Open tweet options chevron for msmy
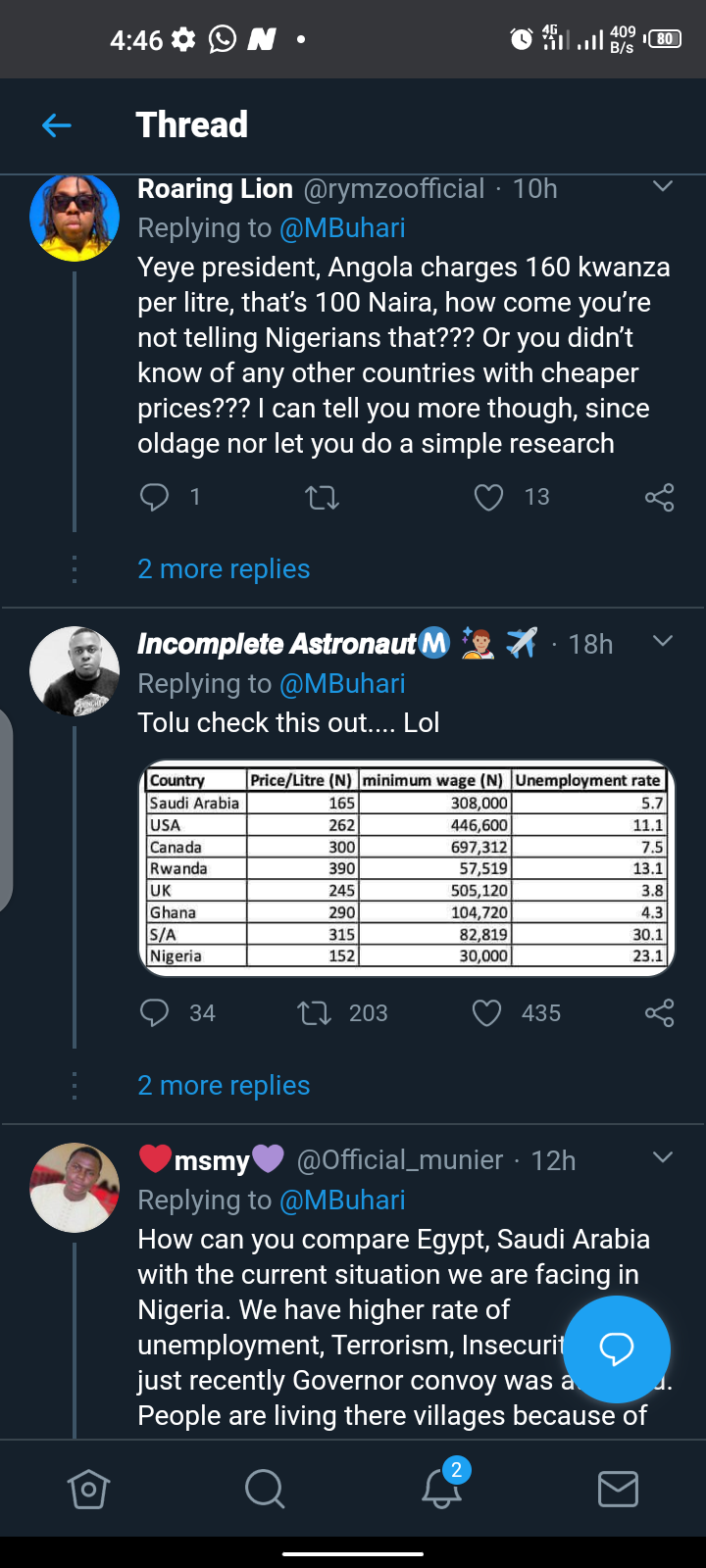Screen dimensions: 706x1568 (663, 1157)
